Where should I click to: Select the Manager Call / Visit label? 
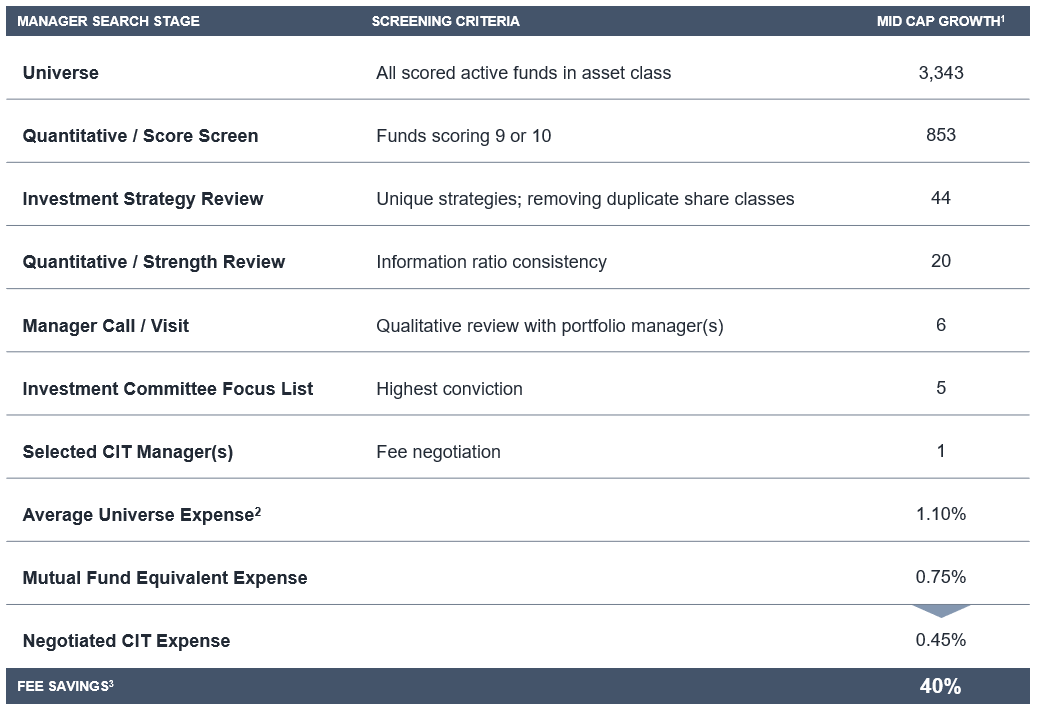click(106, 326)
